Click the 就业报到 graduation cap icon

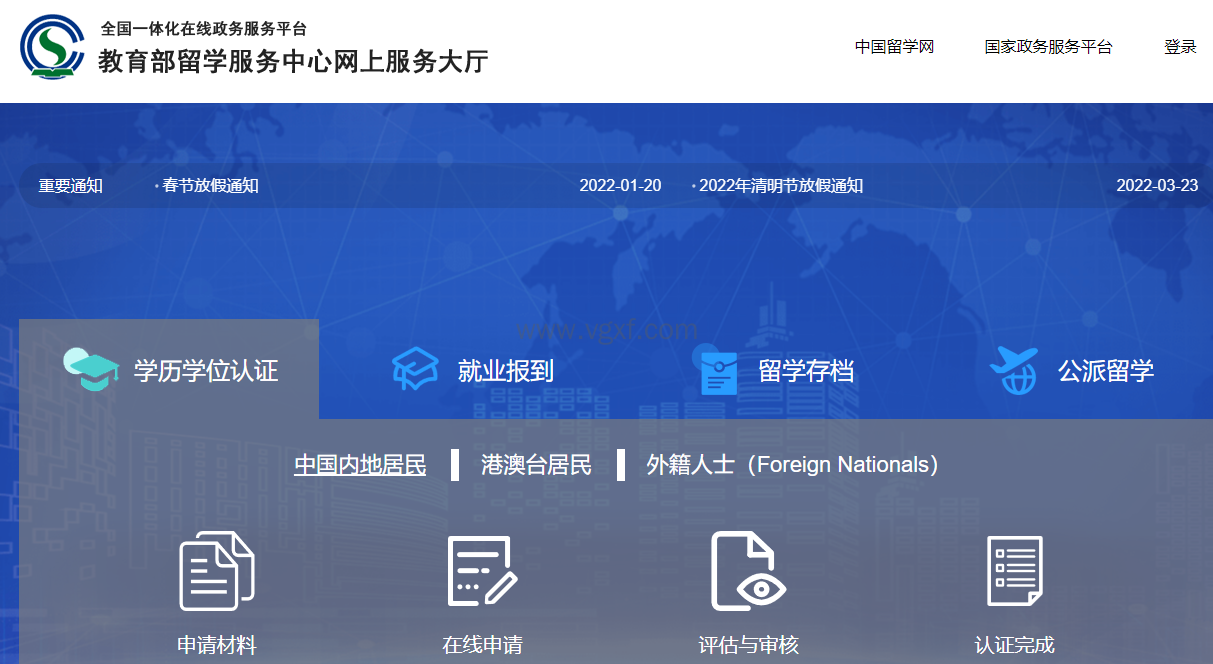coord(415,370)
